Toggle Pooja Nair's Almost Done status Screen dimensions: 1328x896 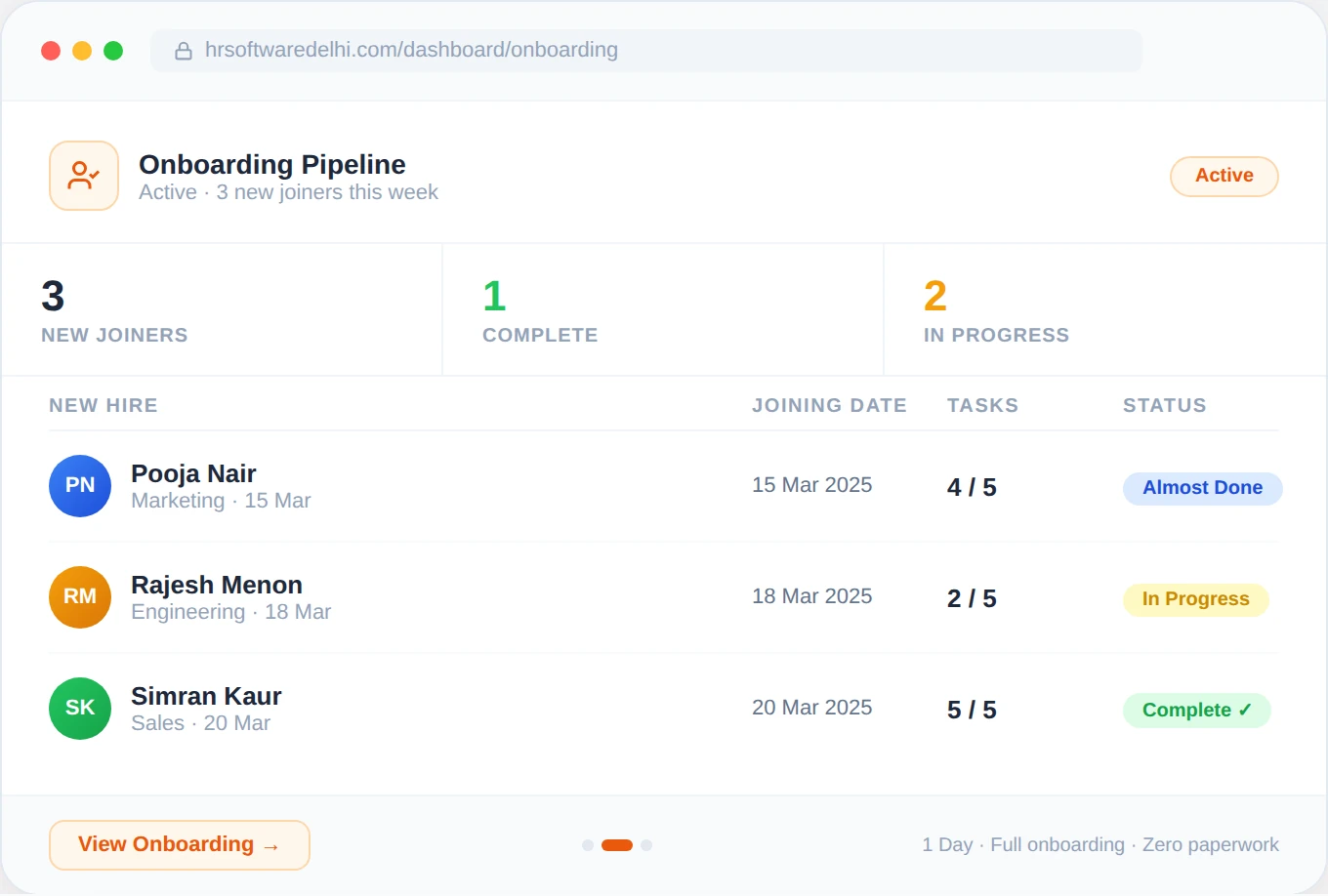click(1202, 488)
